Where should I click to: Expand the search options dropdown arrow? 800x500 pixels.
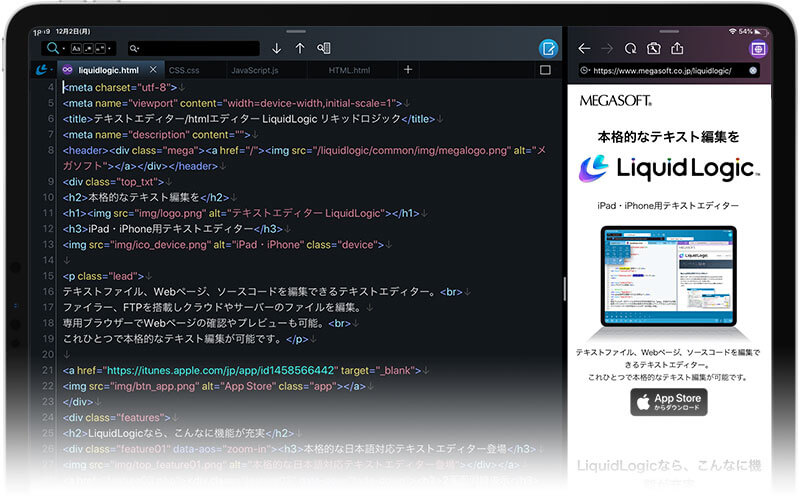(x=110, y=48)
